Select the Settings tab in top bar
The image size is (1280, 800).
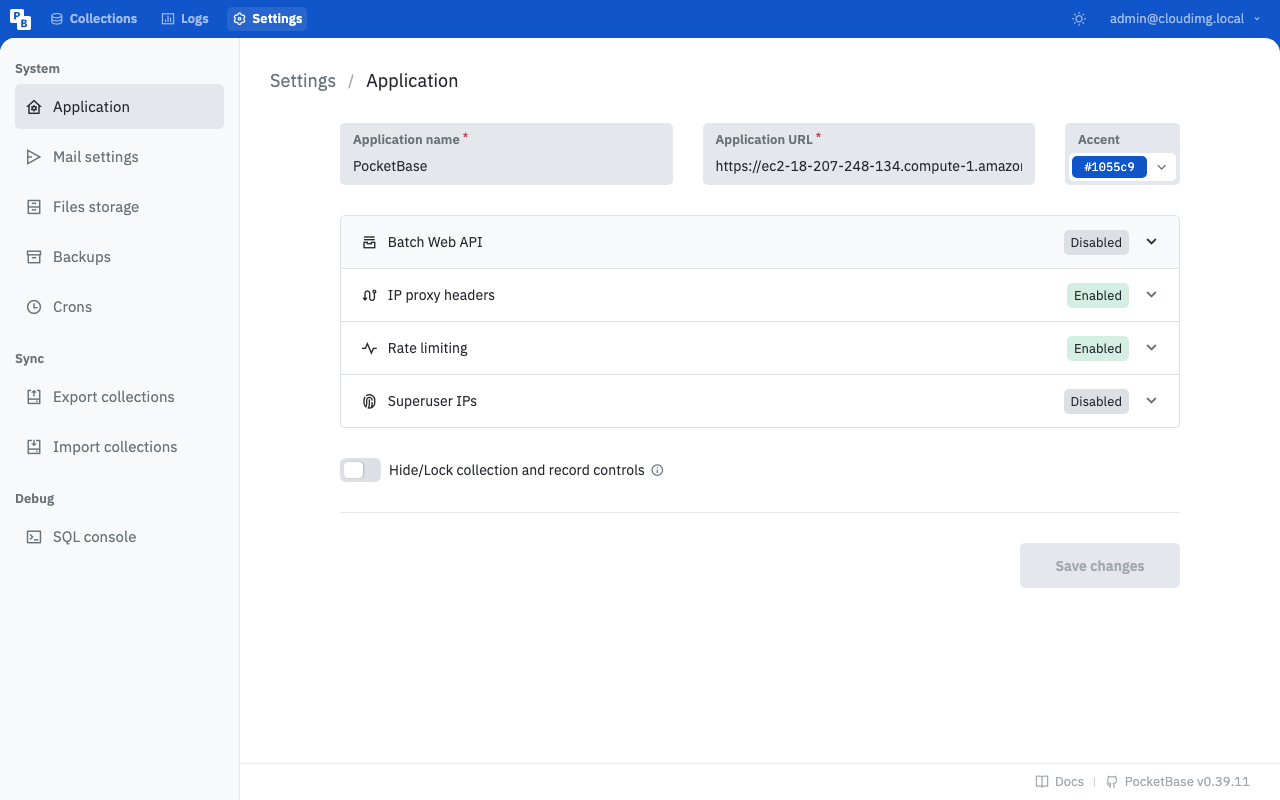(x=267, y=19)
